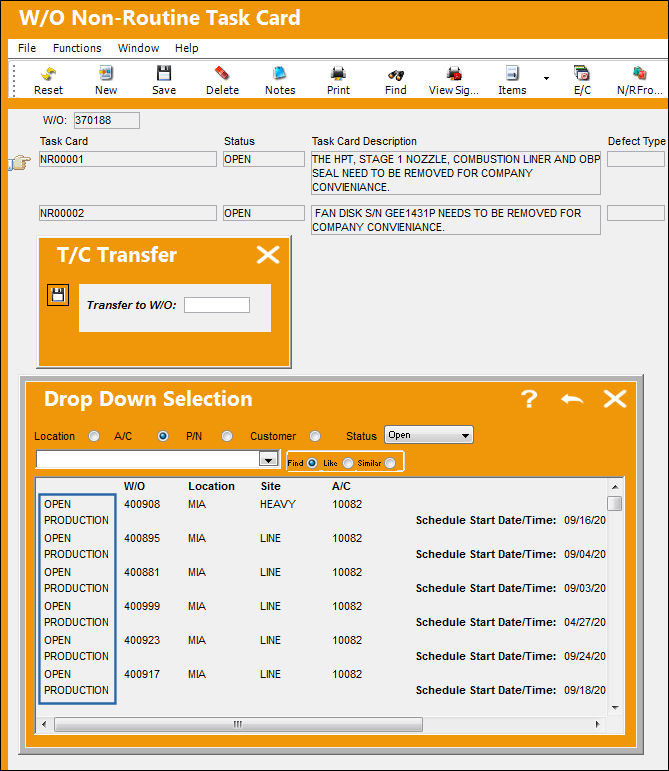The width and height of the screenshot is (669, 771).
Task: Open the Status dropdown showing Open
Action: click(429, 435)
